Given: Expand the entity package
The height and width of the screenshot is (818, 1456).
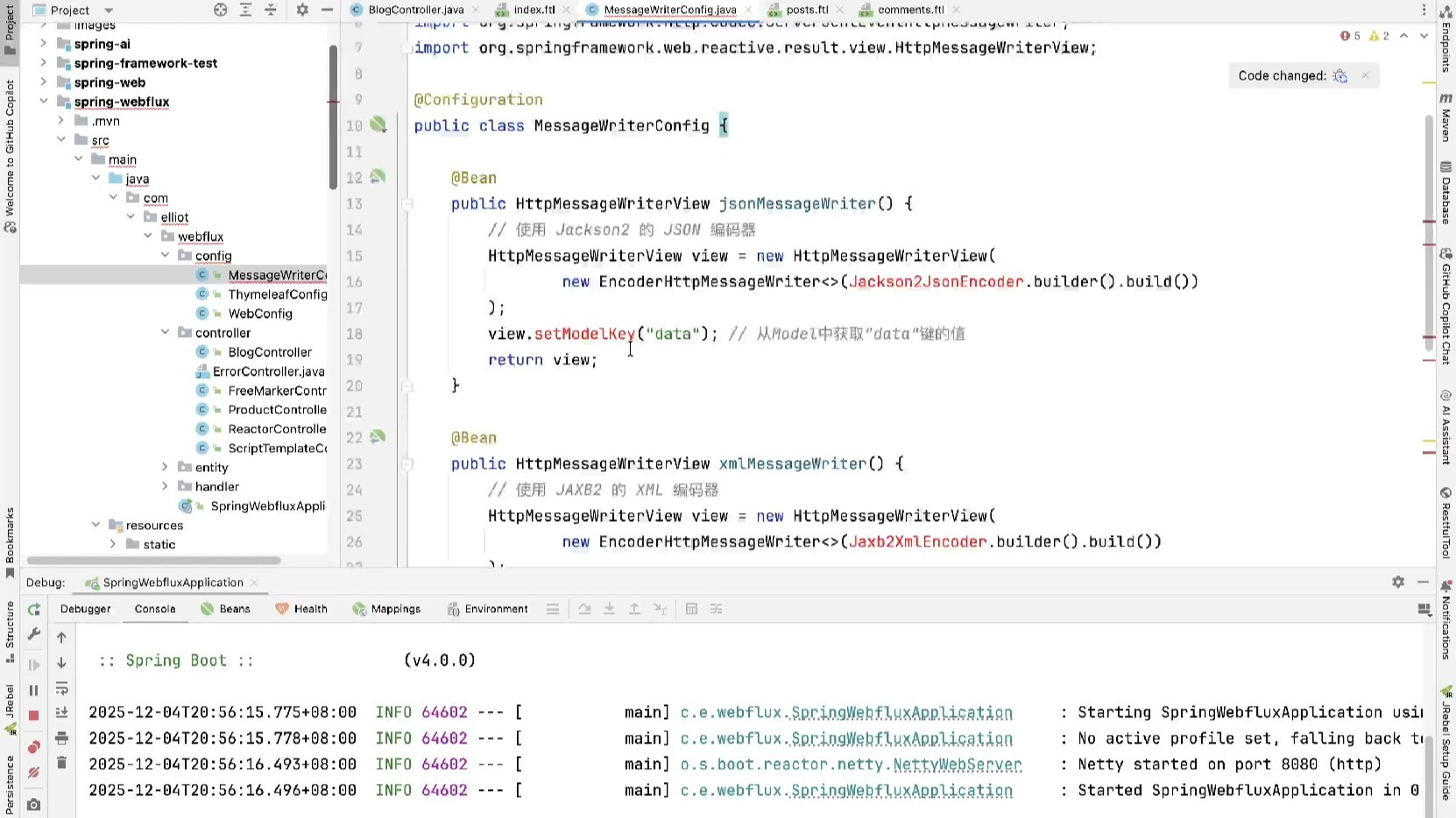Looking at the screenshot, I should [x=165, y=467].
